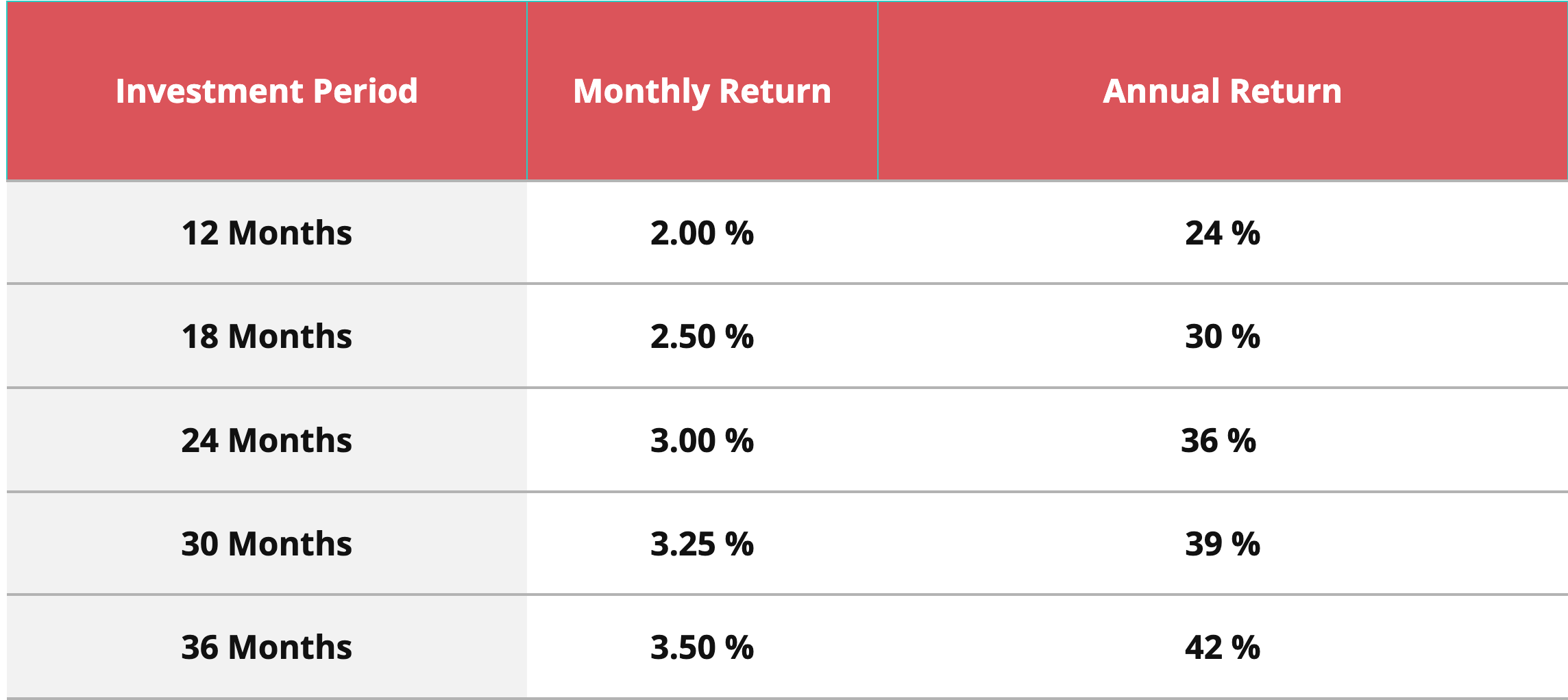The height and width of the screenshot is (700, 1568).
Task: Click the 18 Months period cell
Action: [267, 336]
